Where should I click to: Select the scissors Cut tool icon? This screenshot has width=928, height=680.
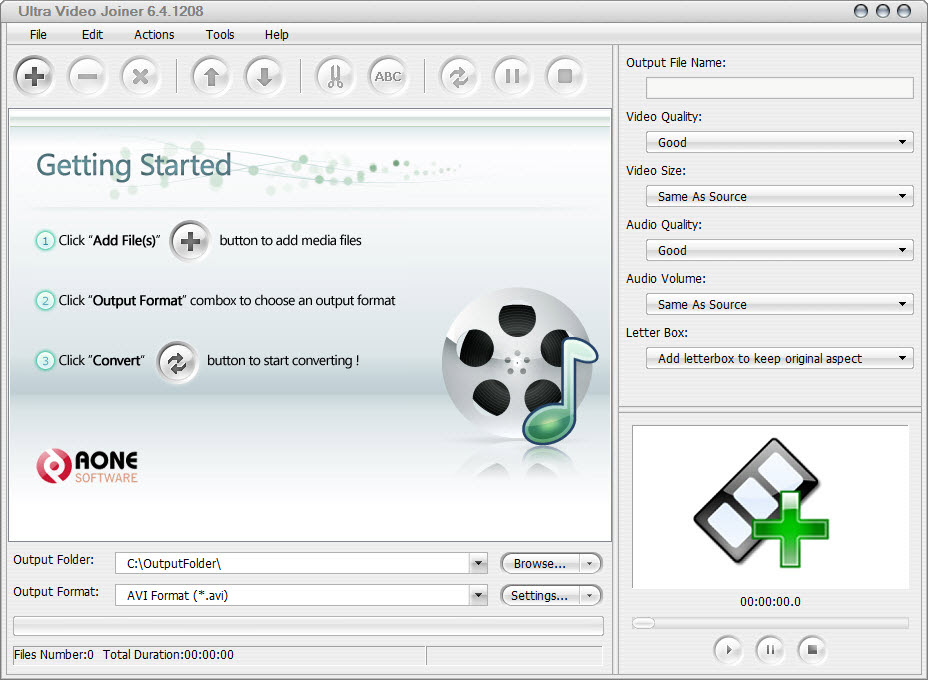[335, 77]
